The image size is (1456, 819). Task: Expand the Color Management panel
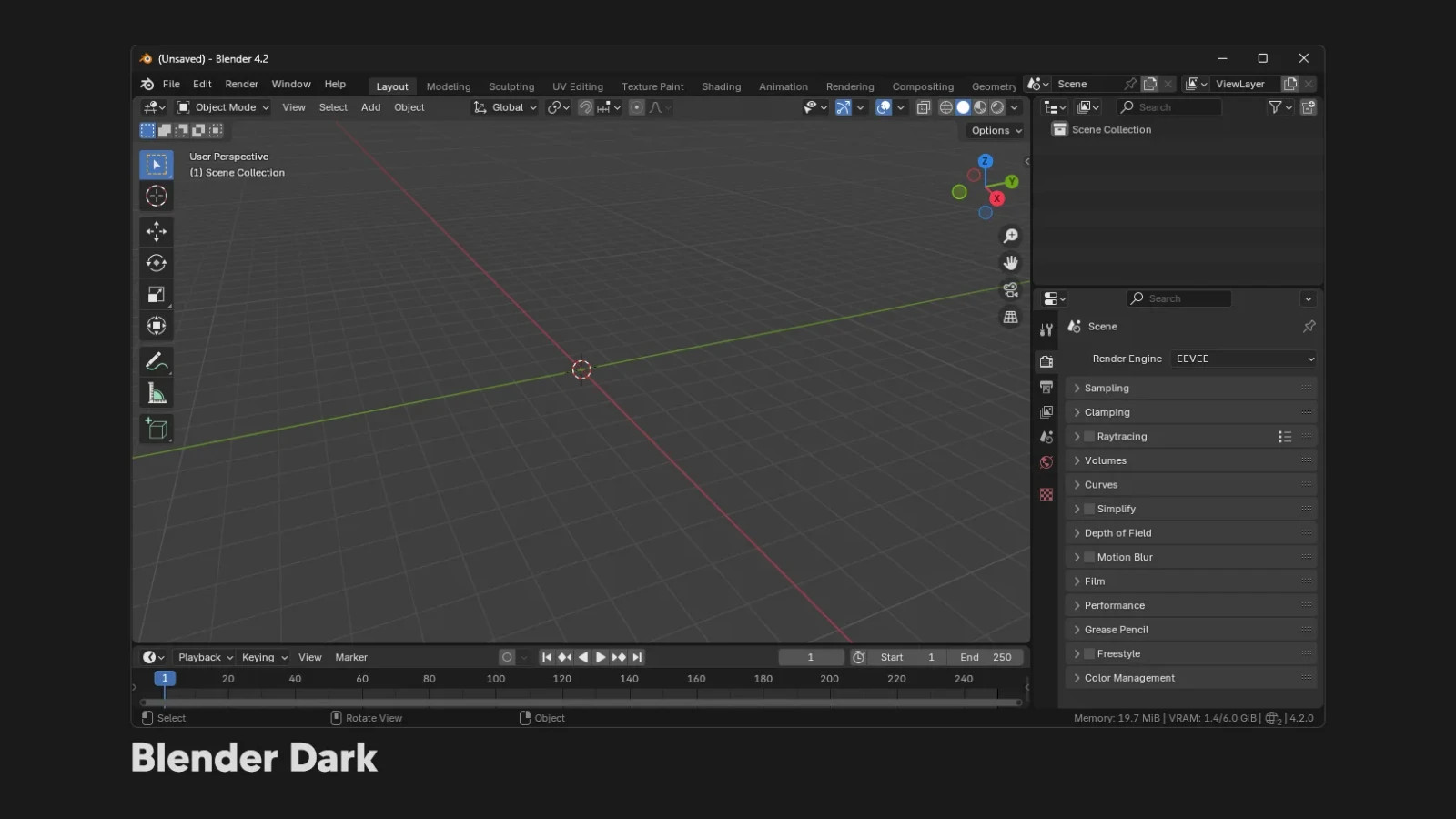point(1190,678)
